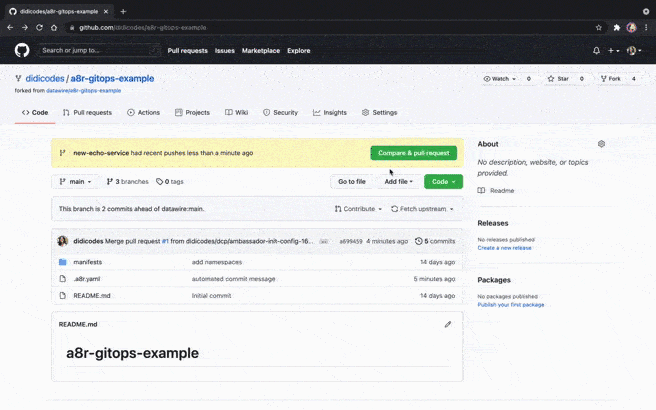The height and width of the screenshot is (410, 656).
Task: Bookmark the page with the star icon
Action: (x=599, y=28)
